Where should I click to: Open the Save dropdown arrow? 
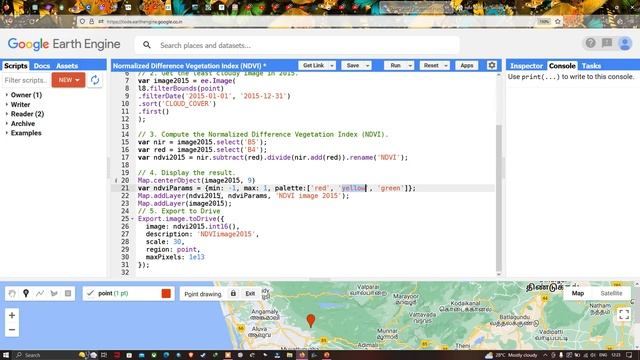(367, 65)
